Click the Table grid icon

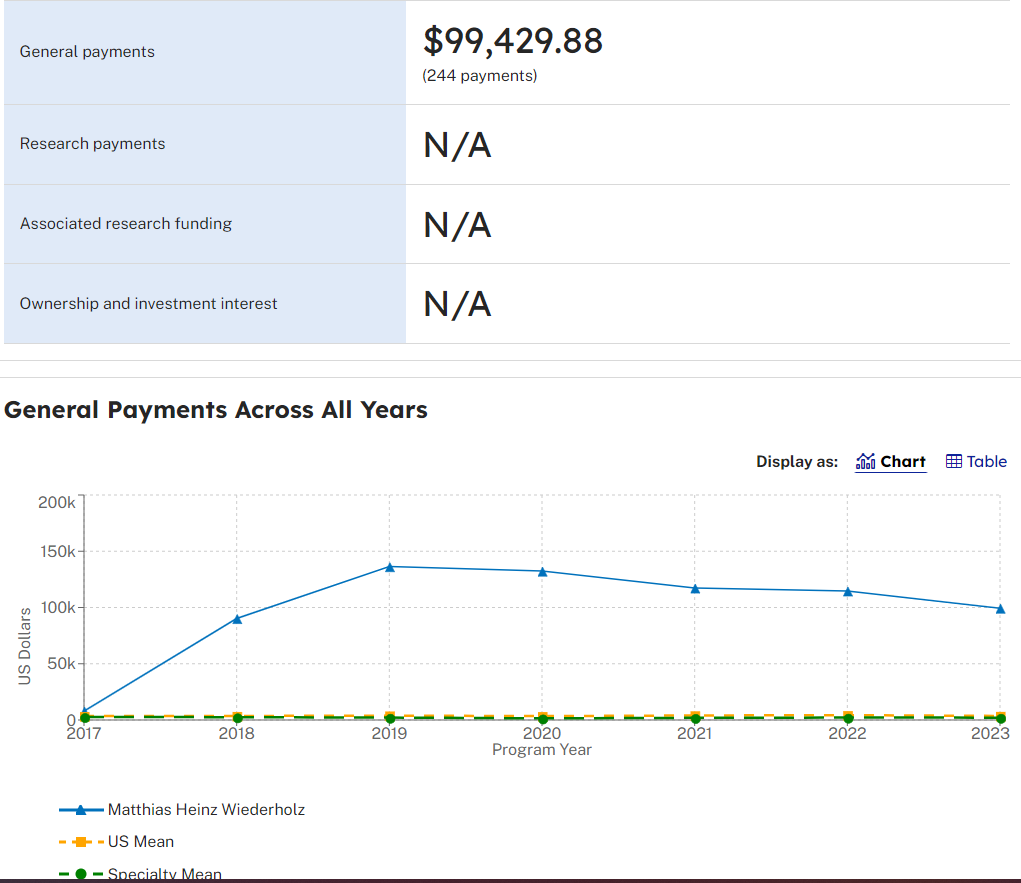(954, 461)
